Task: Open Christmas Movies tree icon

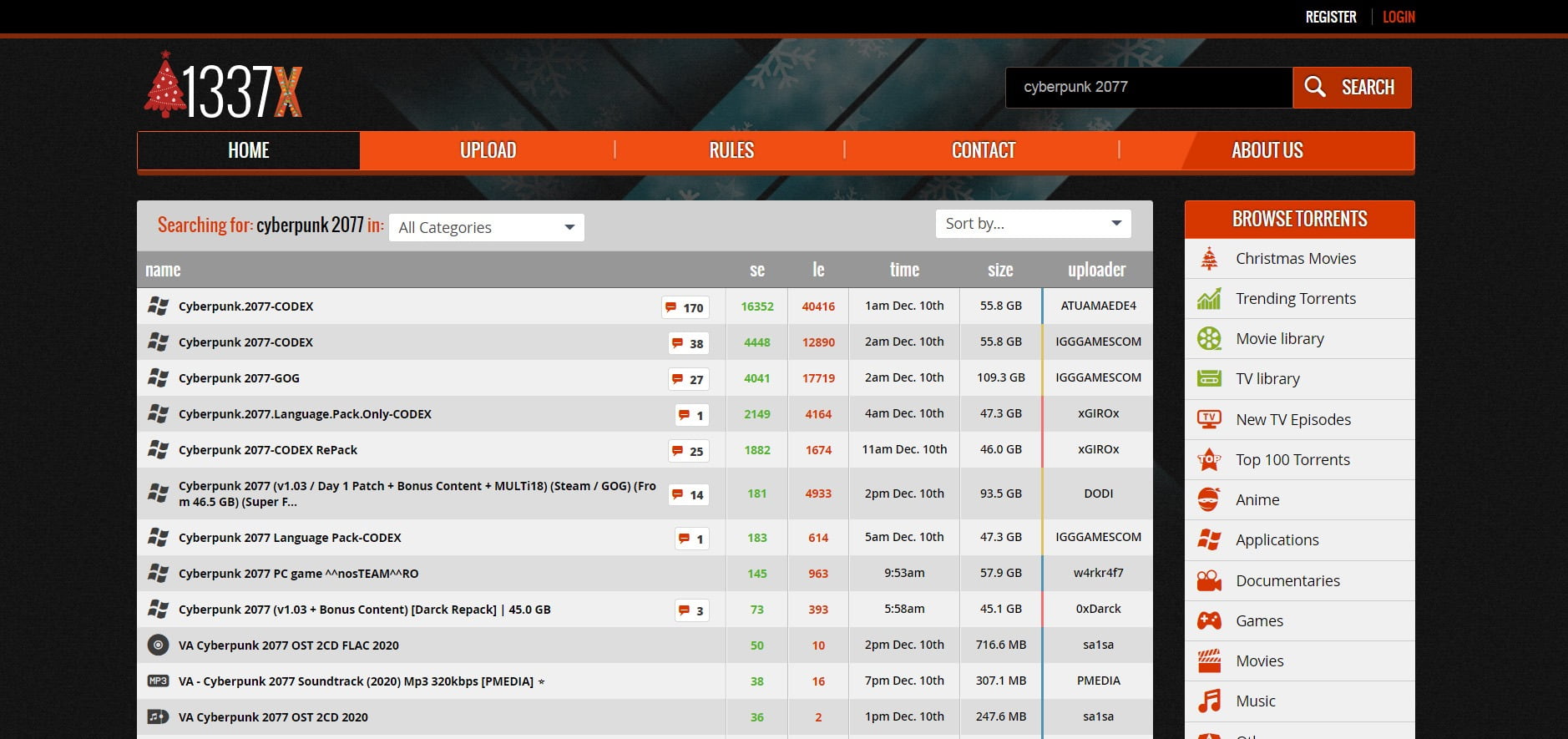Action: pos(1209,259)
